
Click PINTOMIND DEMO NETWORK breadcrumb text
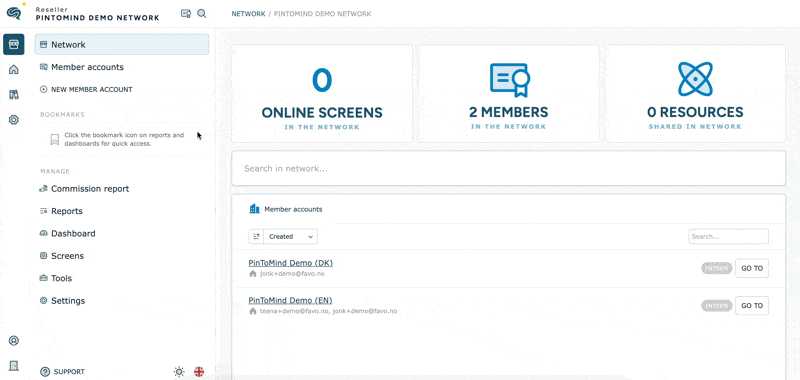pyautogui.click(x=322, y=14)
